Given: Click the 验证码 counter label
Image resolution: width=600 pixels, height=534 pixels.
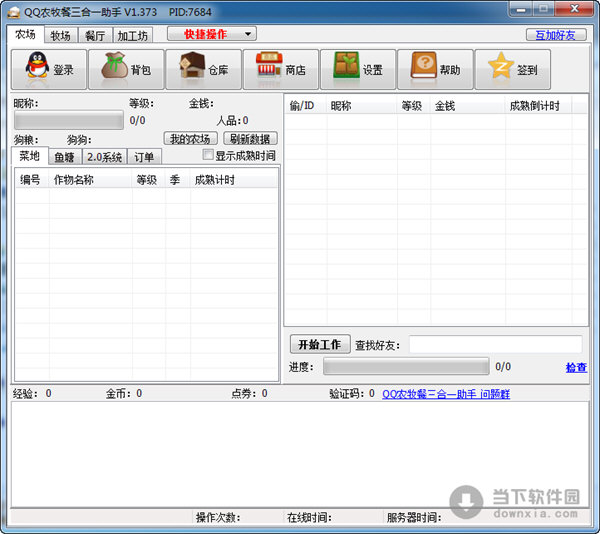Looking at the screenshot, I should tap(352, 393).
